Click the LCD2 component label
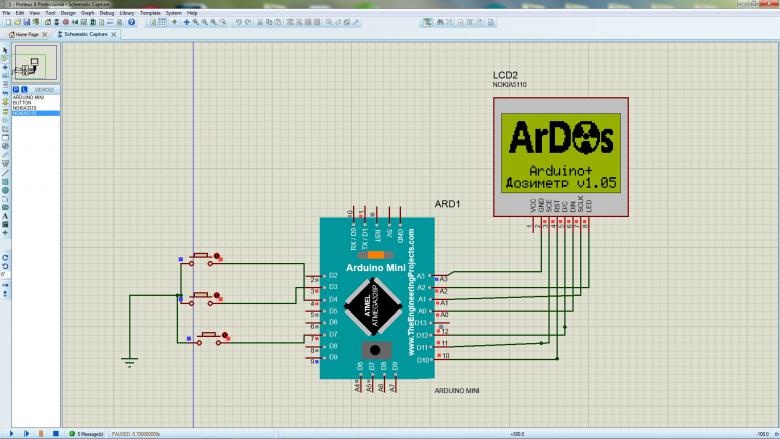Image resolution: width=780 pixels, height=439 pixels. [505, 75]
